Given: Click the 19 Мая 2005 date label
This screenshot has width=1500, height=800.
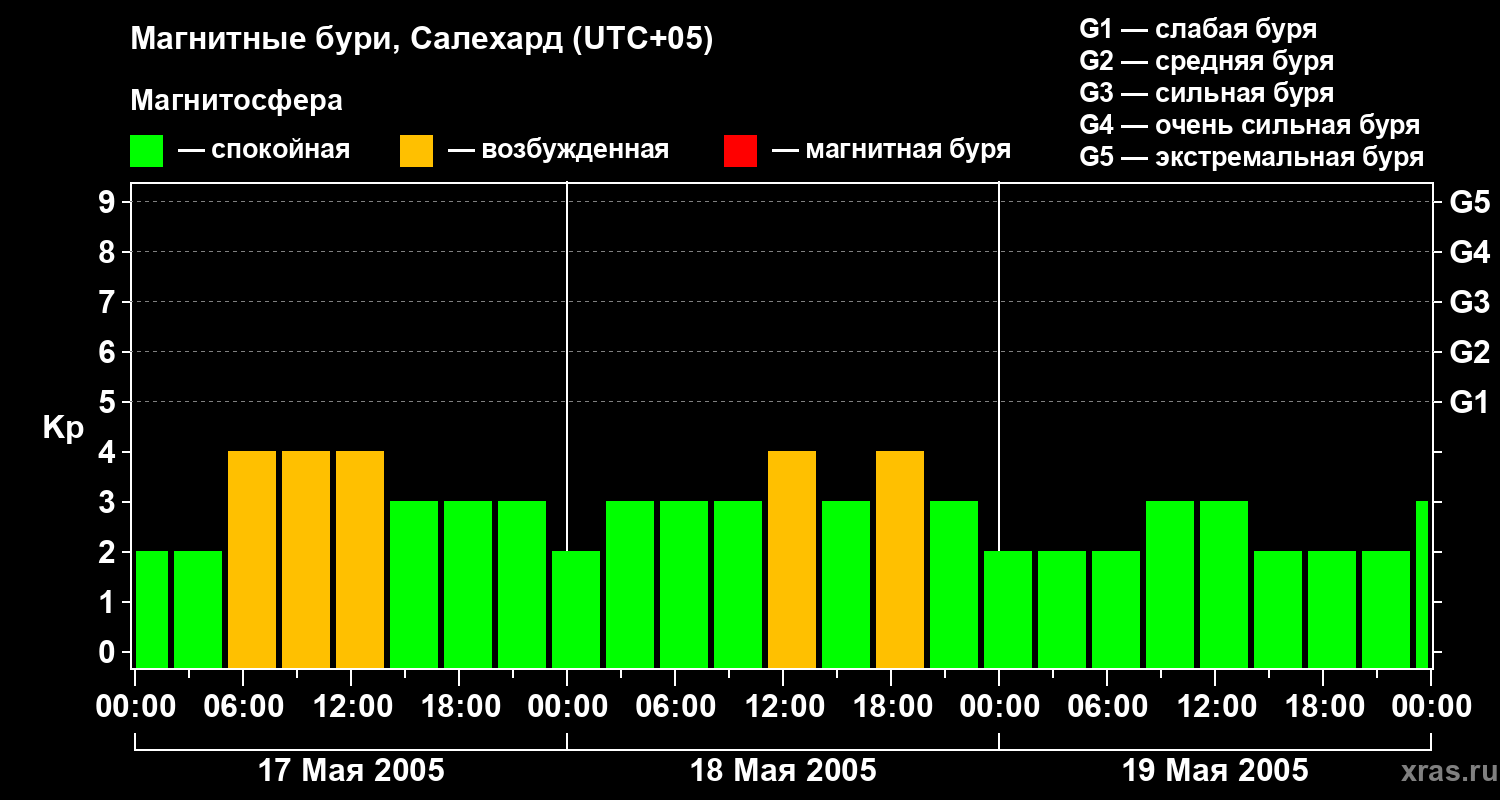Looking at the screenshot, I should [x=1215, y=771].
